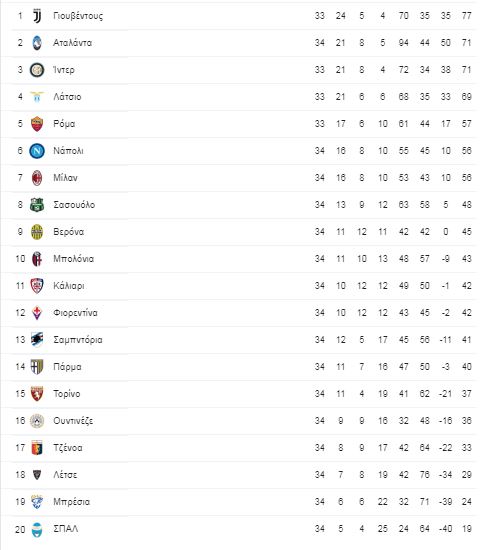This screenshot has width=500, height=550.
Task: Open the Λάτσιο team name link
Action: (x=67, y=97)
